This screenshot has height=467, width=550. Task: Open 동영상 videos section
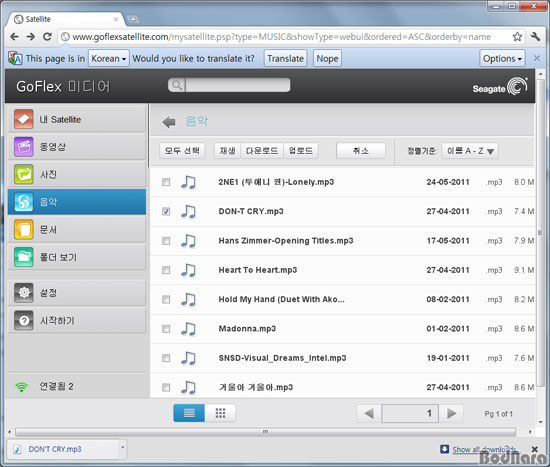point(77,147)
